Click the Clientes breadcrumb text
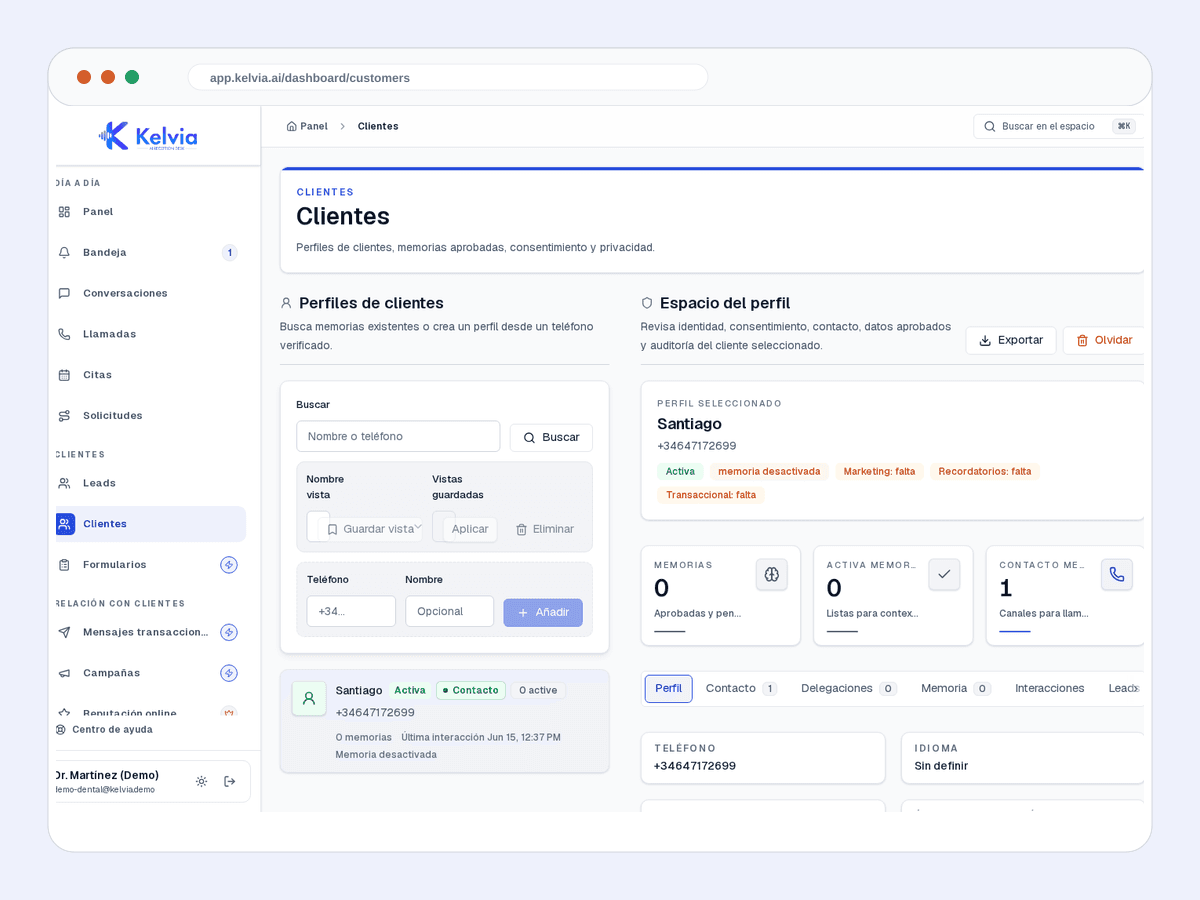This screenshot has width=1200, height=900. (x=378, y=126)
